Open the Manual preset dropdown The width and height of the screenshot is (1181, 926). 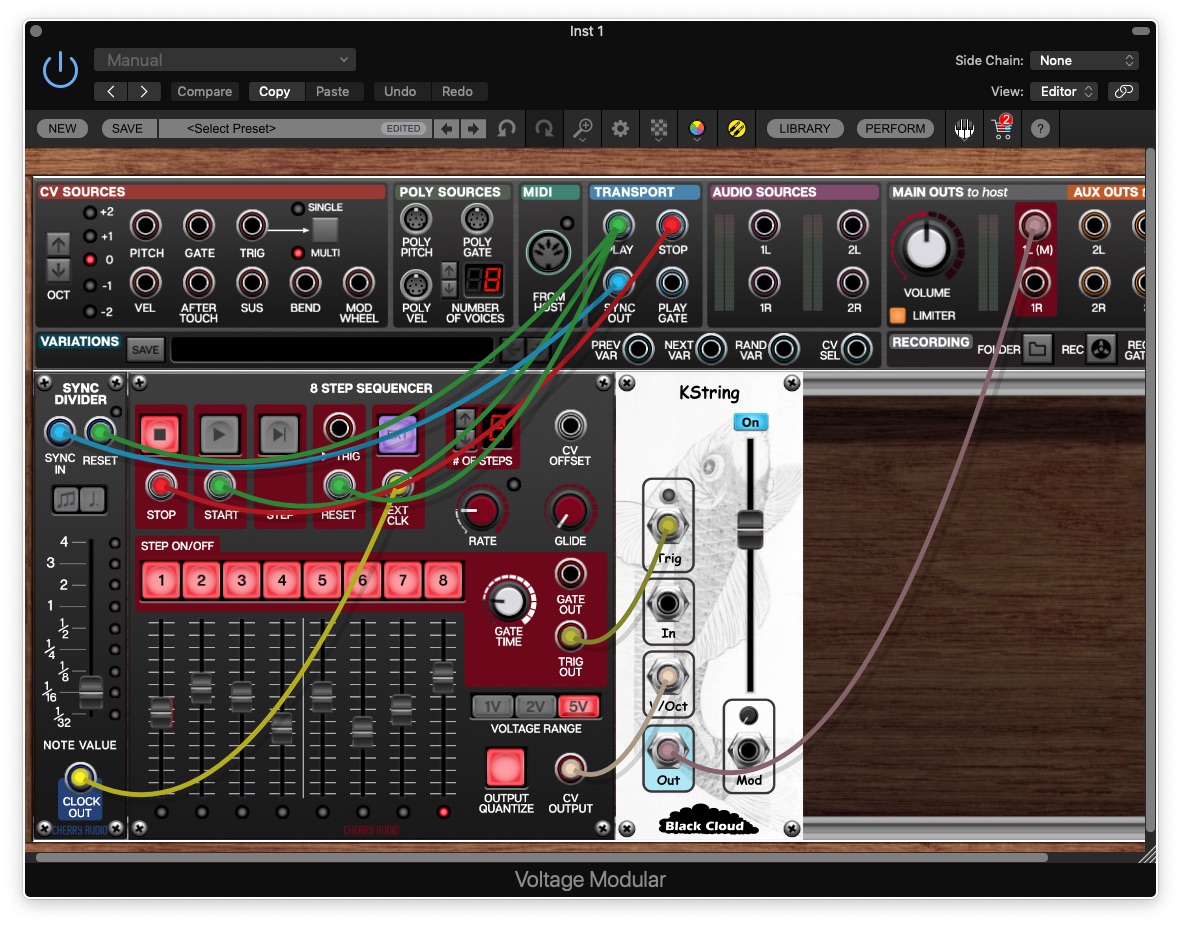pos(225,60)
